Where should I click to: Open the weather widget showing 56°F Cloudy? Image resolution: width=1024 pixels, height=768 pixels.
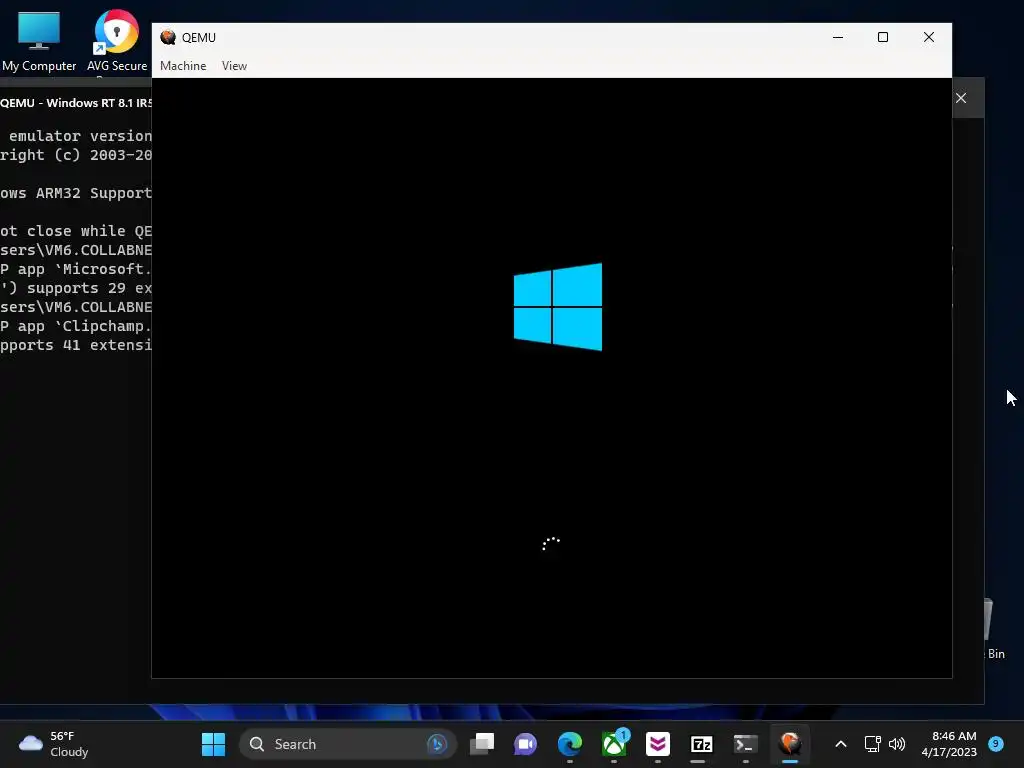pos(54,744)
